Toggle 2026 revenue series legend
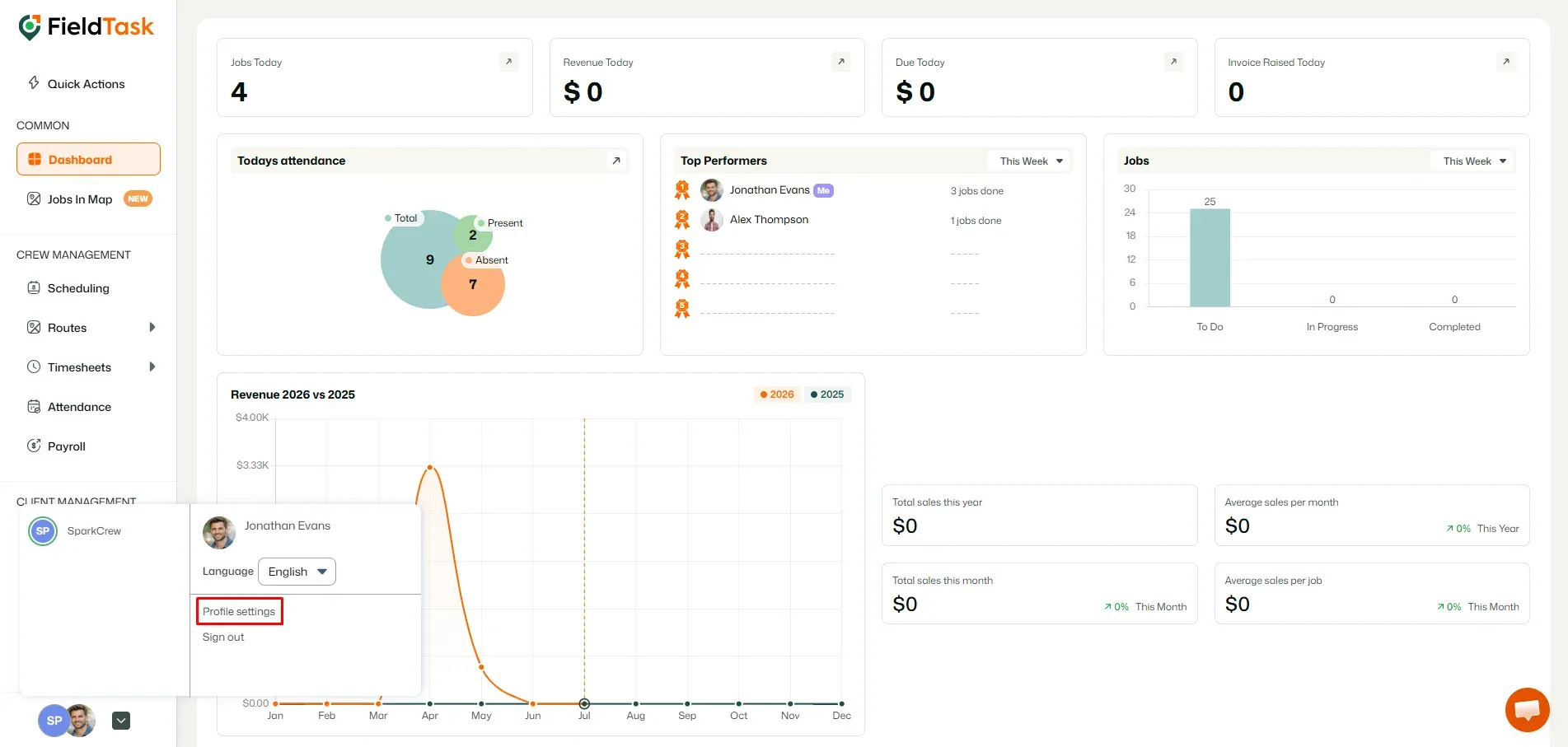Screen dimensions: 1568x747 tap(777, 395)
